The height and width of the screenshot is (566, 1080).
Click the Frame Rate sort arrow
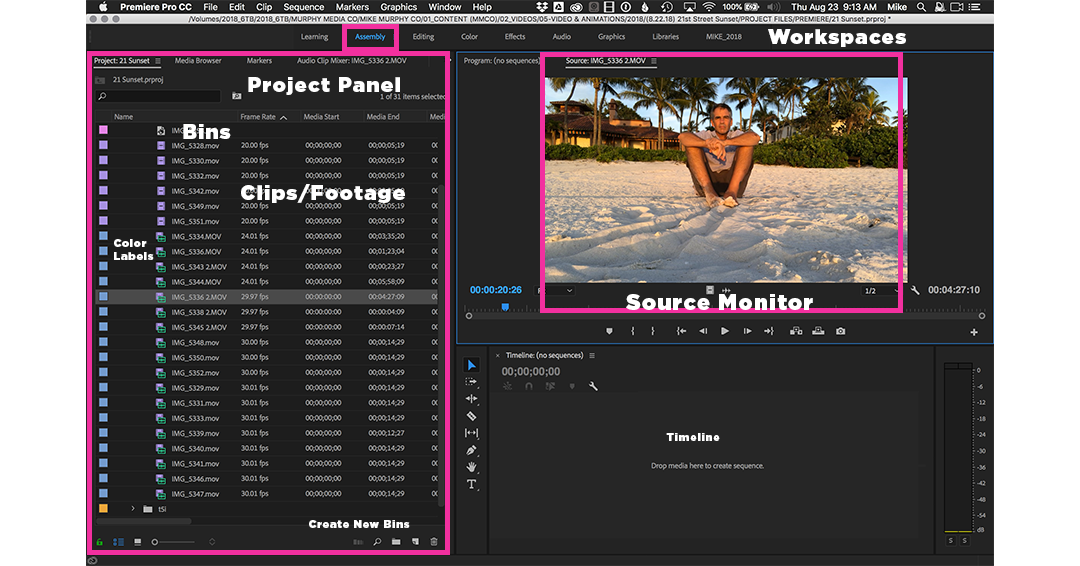point(283,117)
